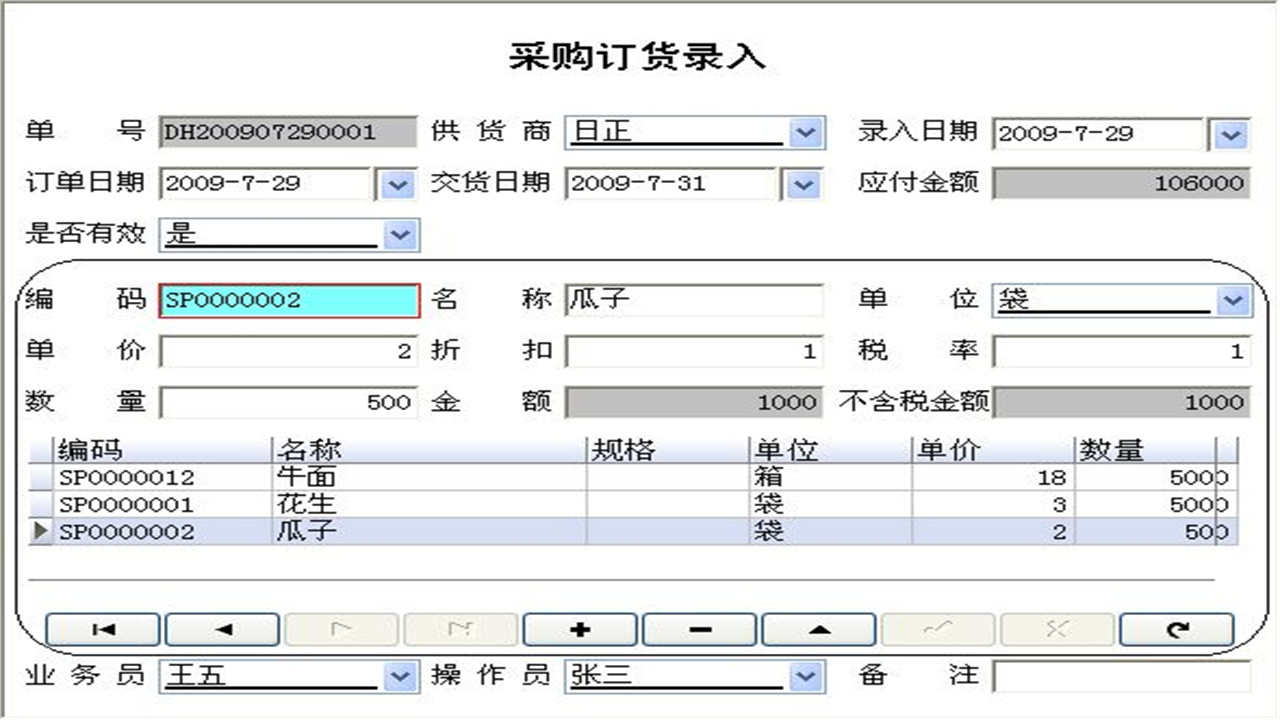
Task: Open the 业务员 salesperson dropdown
Action: [400, 676]
